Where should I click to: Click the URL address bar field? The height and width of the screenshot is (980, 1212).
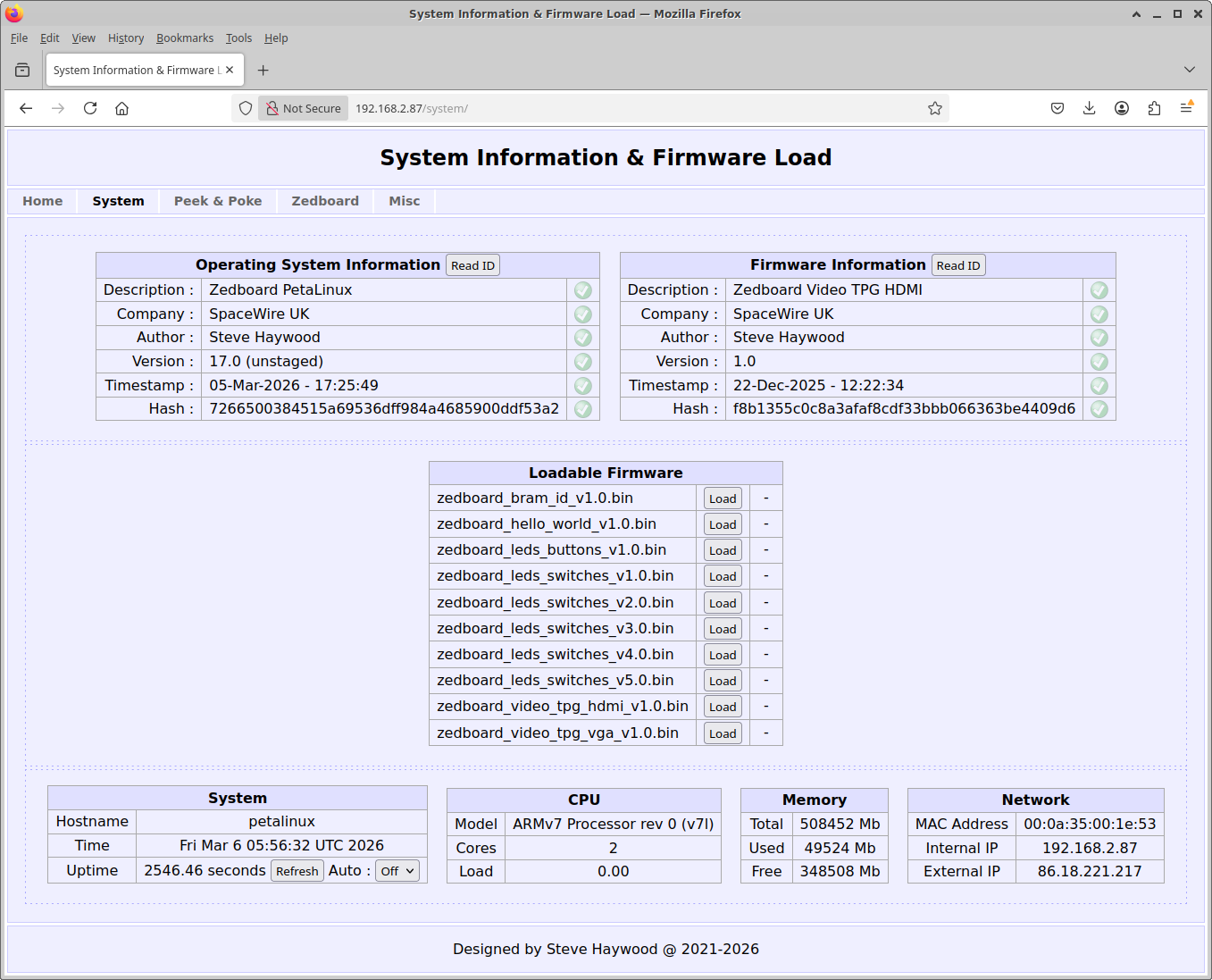pyautogui.click(x=625, y=108)
